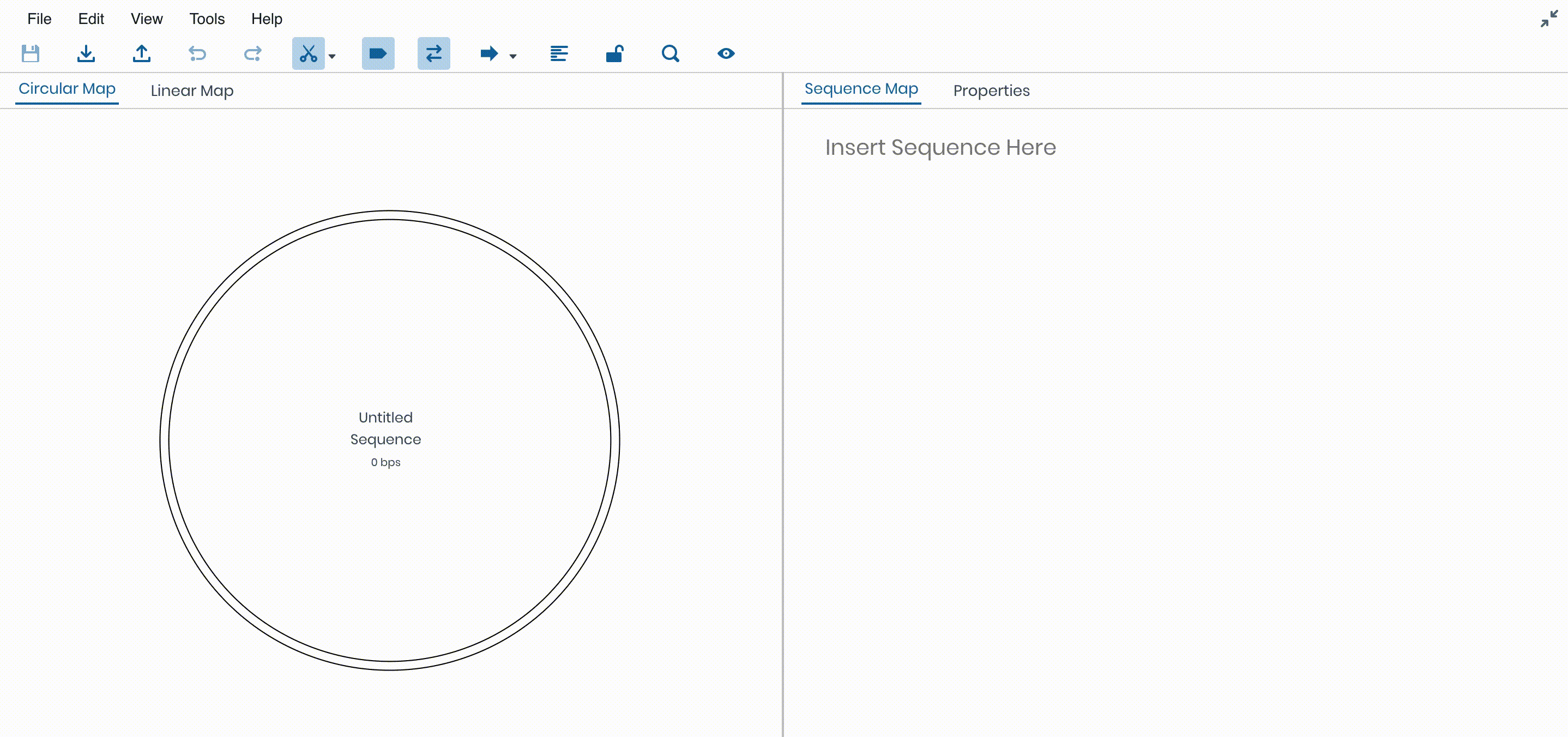Toggle the features tag button

378,53
